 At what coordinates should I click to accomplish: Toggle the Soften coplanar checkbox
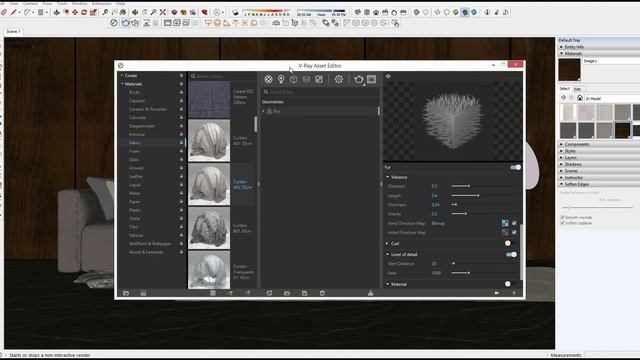563,223
